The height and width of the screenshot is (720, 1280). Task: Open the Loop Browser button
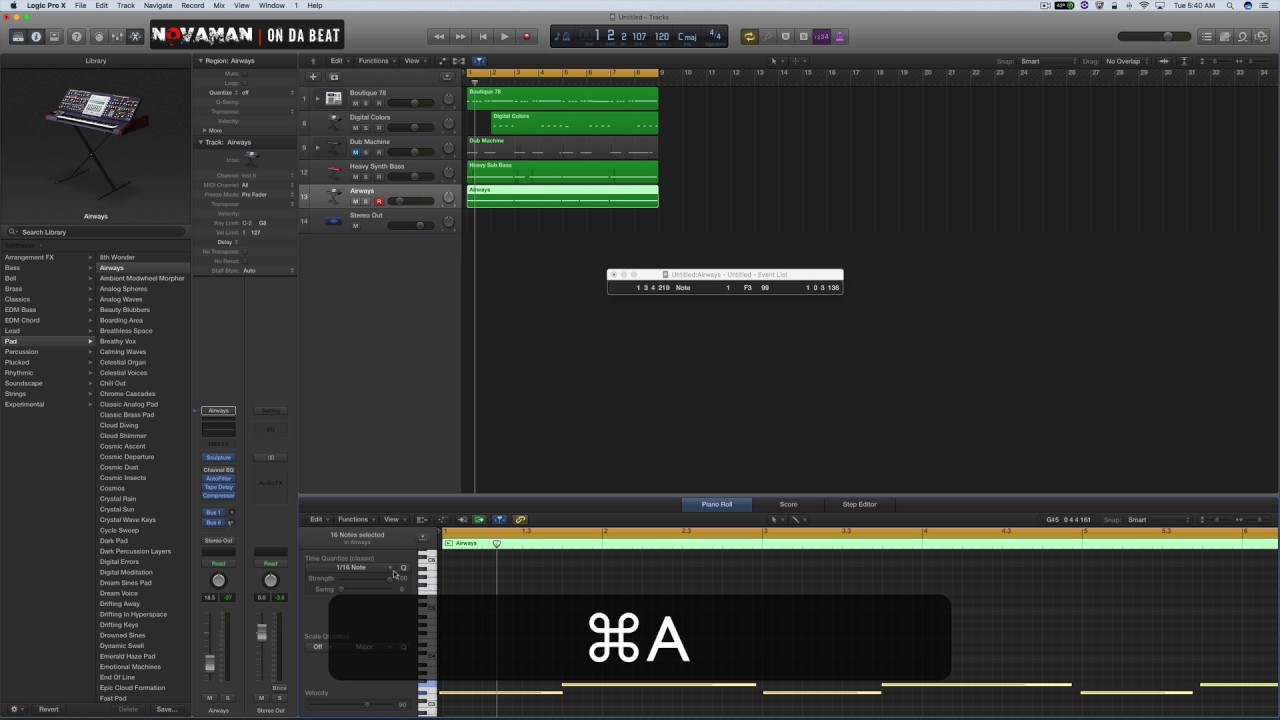pos(1243,36)
